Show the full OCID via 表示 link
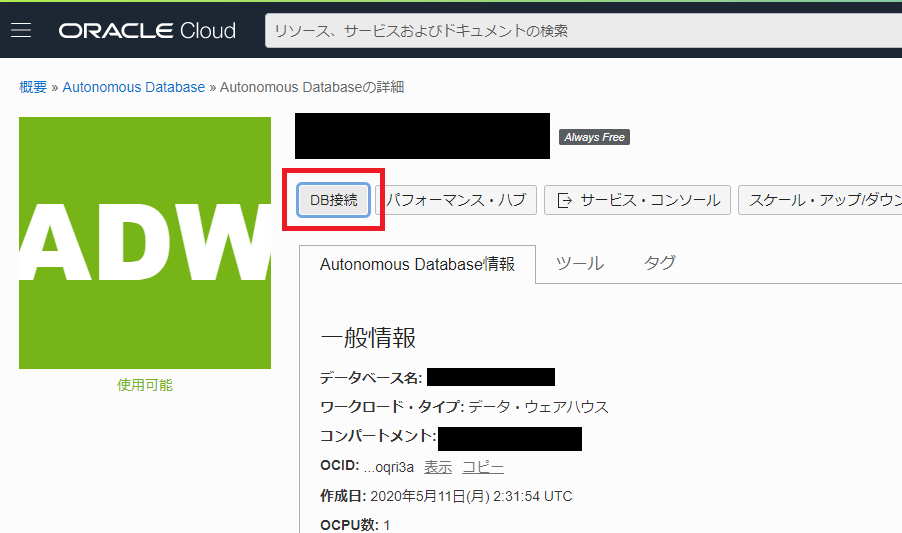 pyautogui.click(x=438, y=467)
